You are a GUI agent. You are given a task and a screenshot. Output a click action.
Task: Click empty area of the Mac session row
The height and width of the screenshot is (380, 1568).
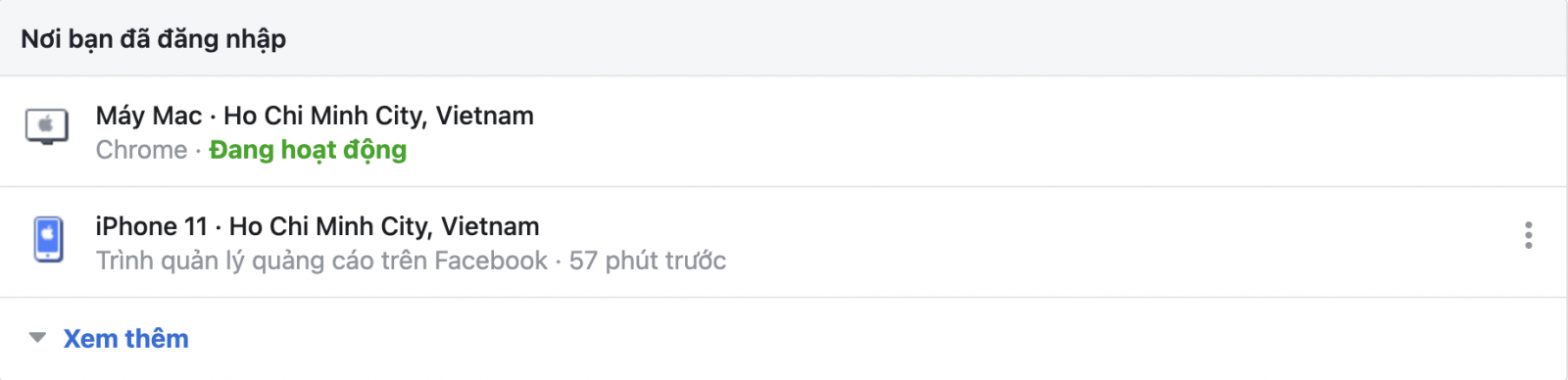[x=980, y=131]
